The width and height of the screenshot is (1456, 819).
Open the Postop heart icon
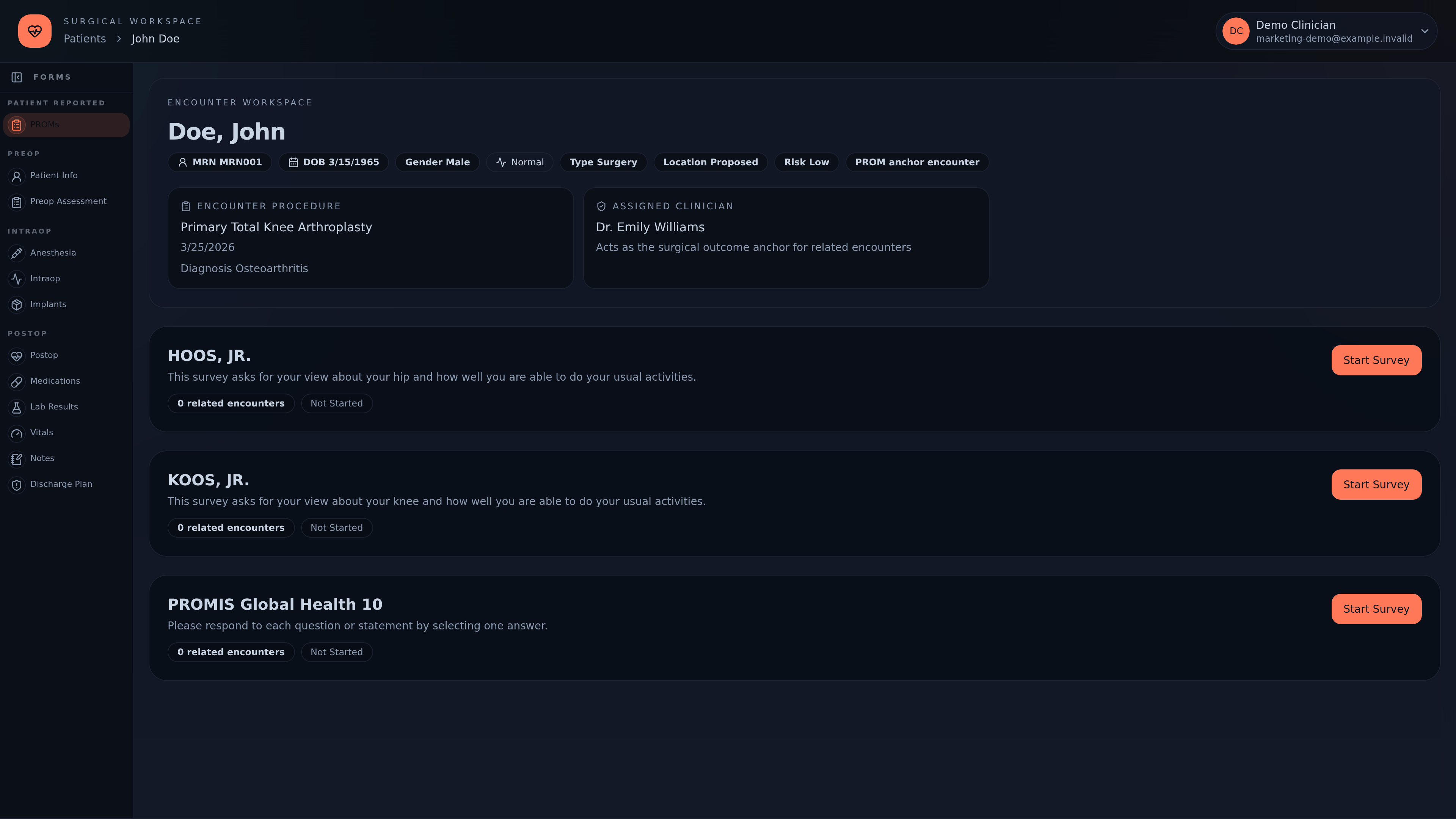(17, 356)
